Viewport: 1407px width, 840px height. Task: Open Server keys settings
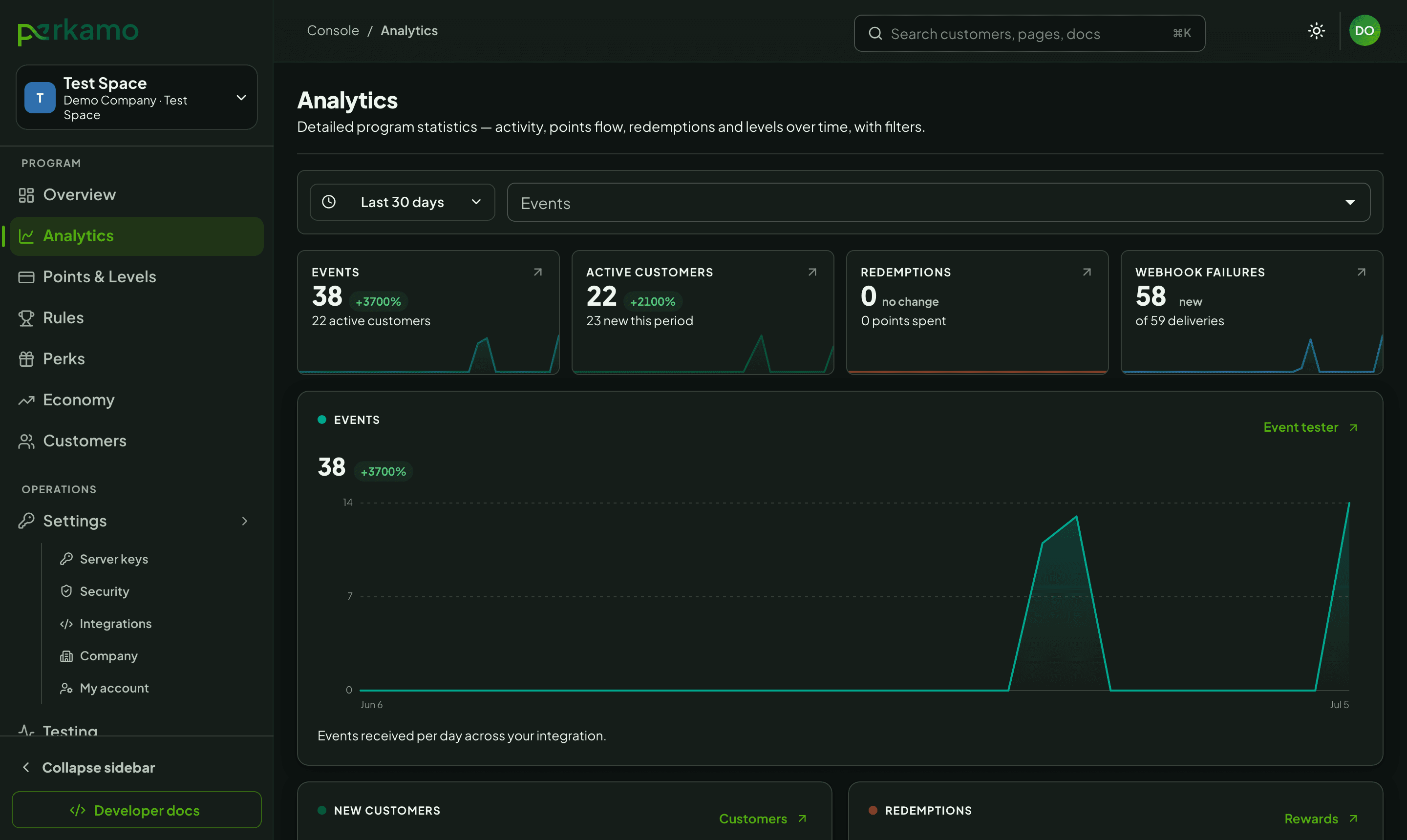(x=114, y=559)
